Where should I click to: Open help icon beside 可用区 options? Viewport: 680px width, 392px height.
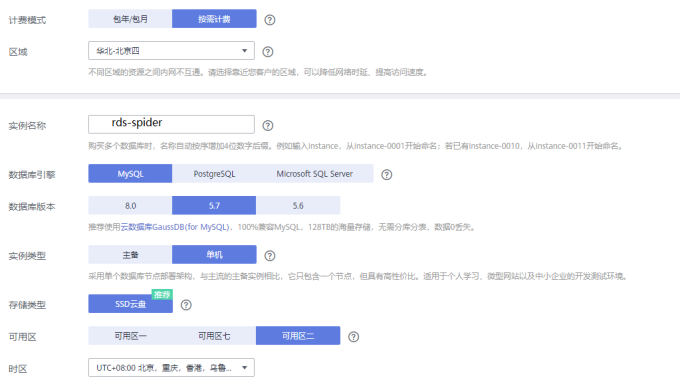point(353,337)
